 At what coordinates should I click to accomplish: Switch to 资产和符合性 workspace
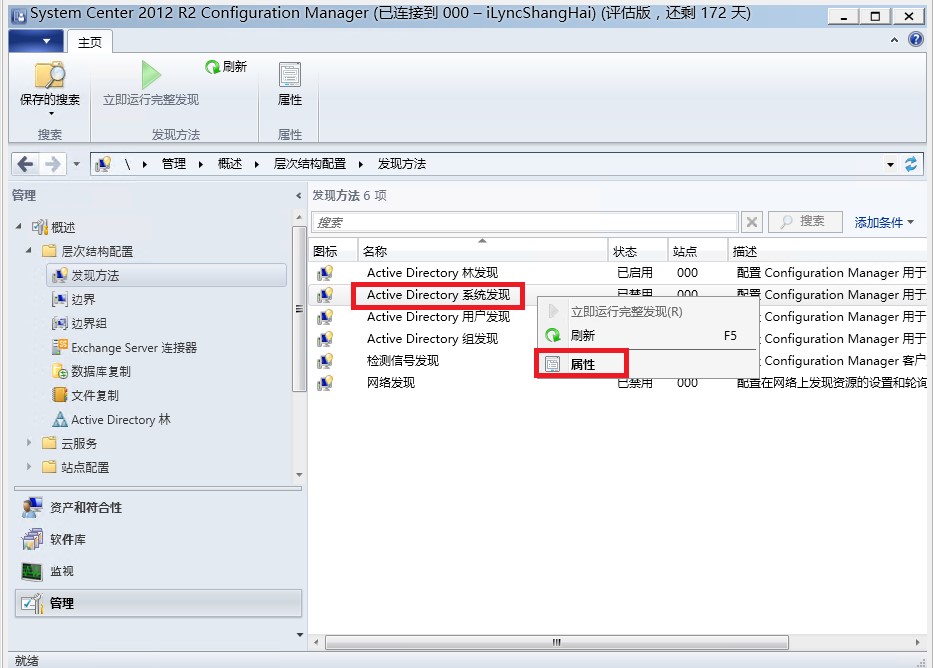158,507
